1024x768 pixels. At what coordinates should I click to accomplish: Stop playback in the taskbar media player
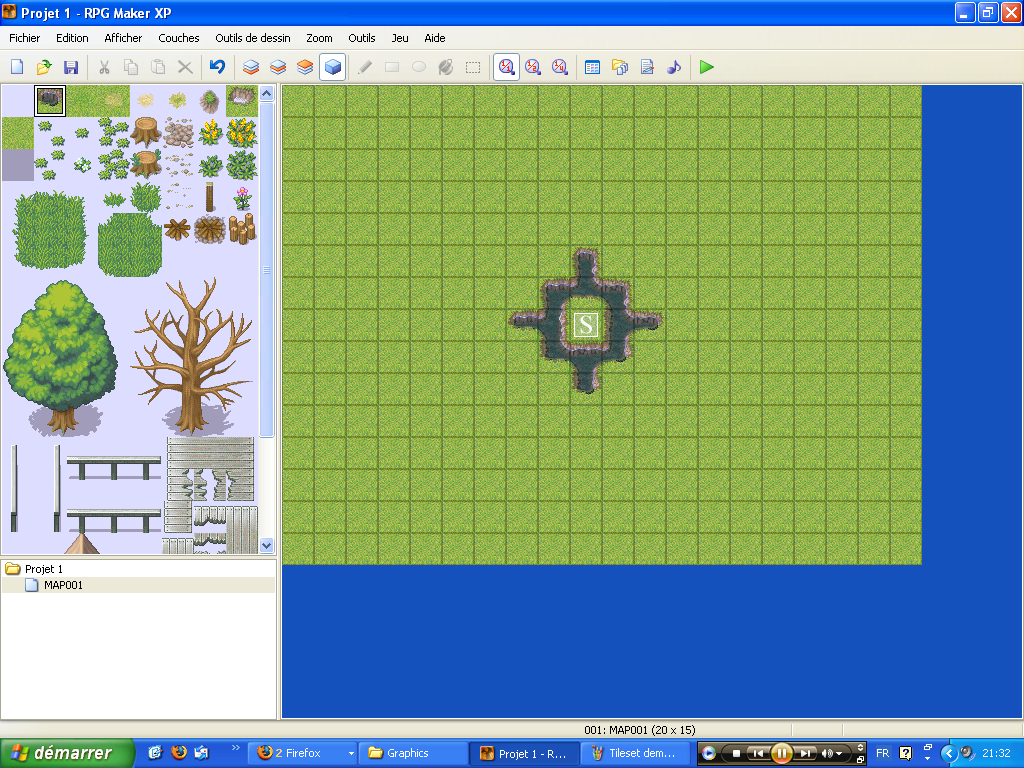click(x=736, y=753)
